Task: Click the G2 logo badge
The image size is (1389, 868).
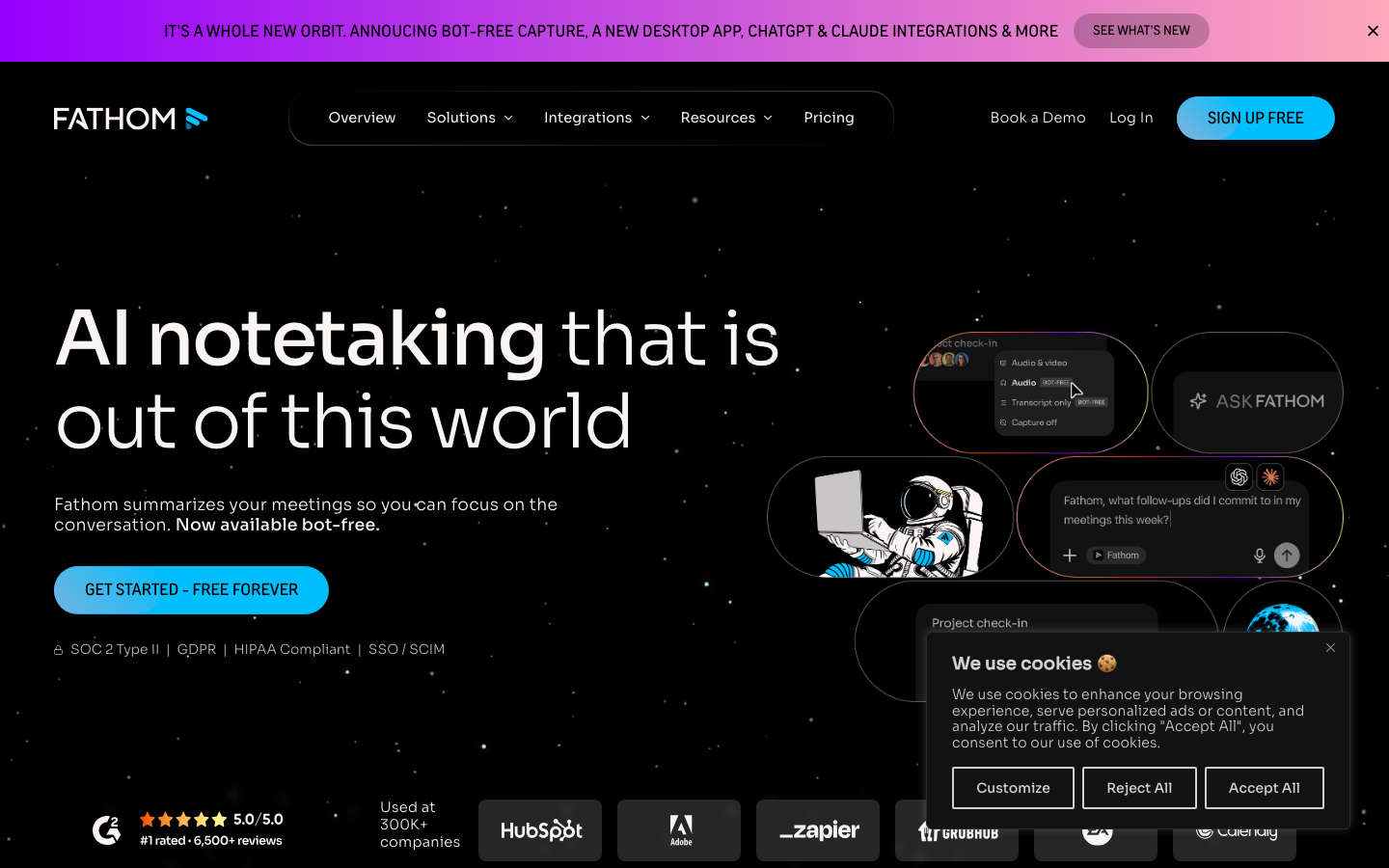Action: coord(106,830)
